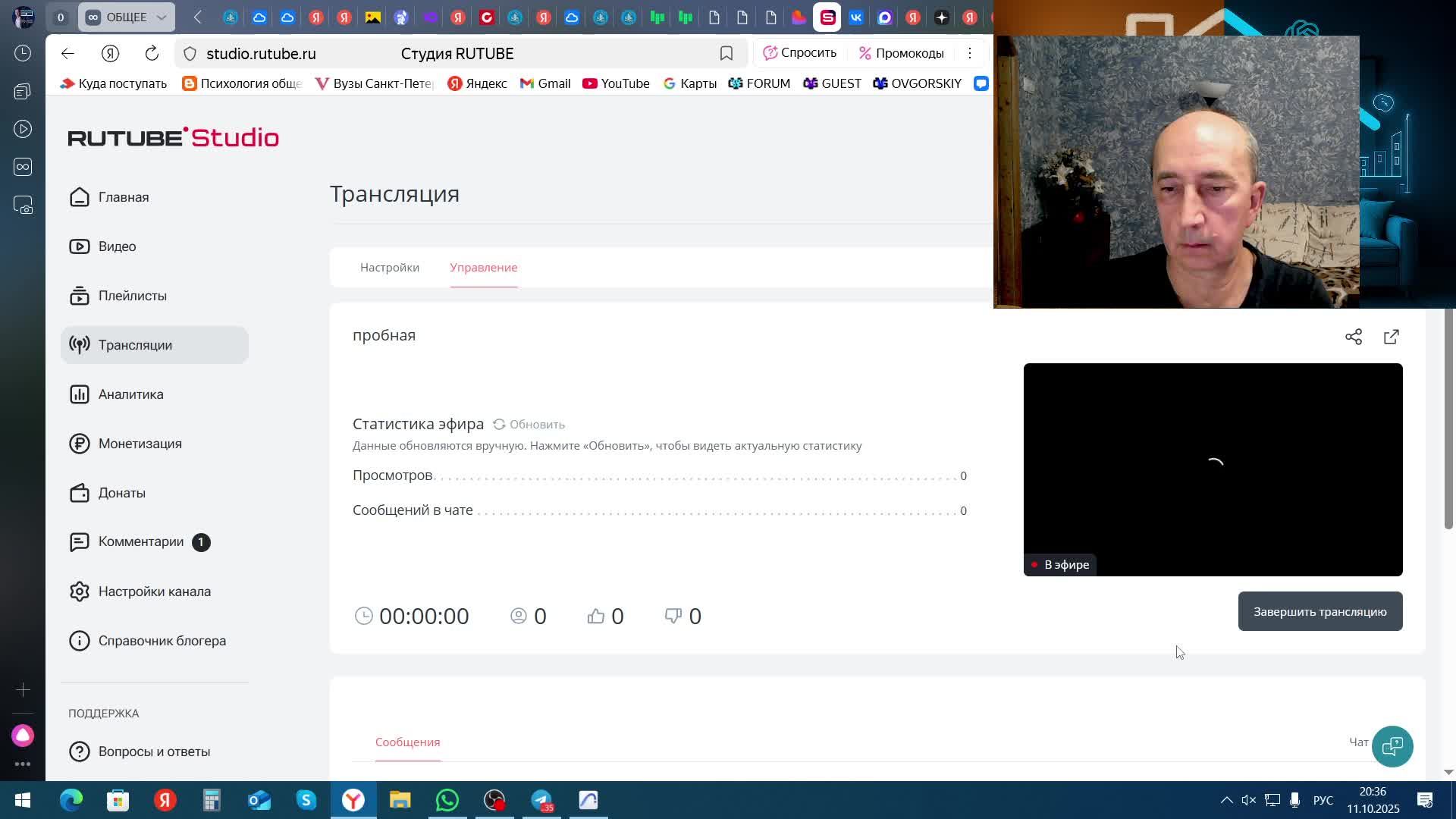Click the studio.rutube.ru address field

point(261,54)
